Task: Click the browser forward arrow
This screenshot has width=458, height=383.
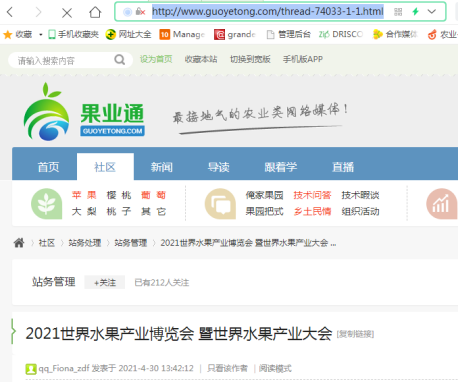Action: tap(38, 12)
